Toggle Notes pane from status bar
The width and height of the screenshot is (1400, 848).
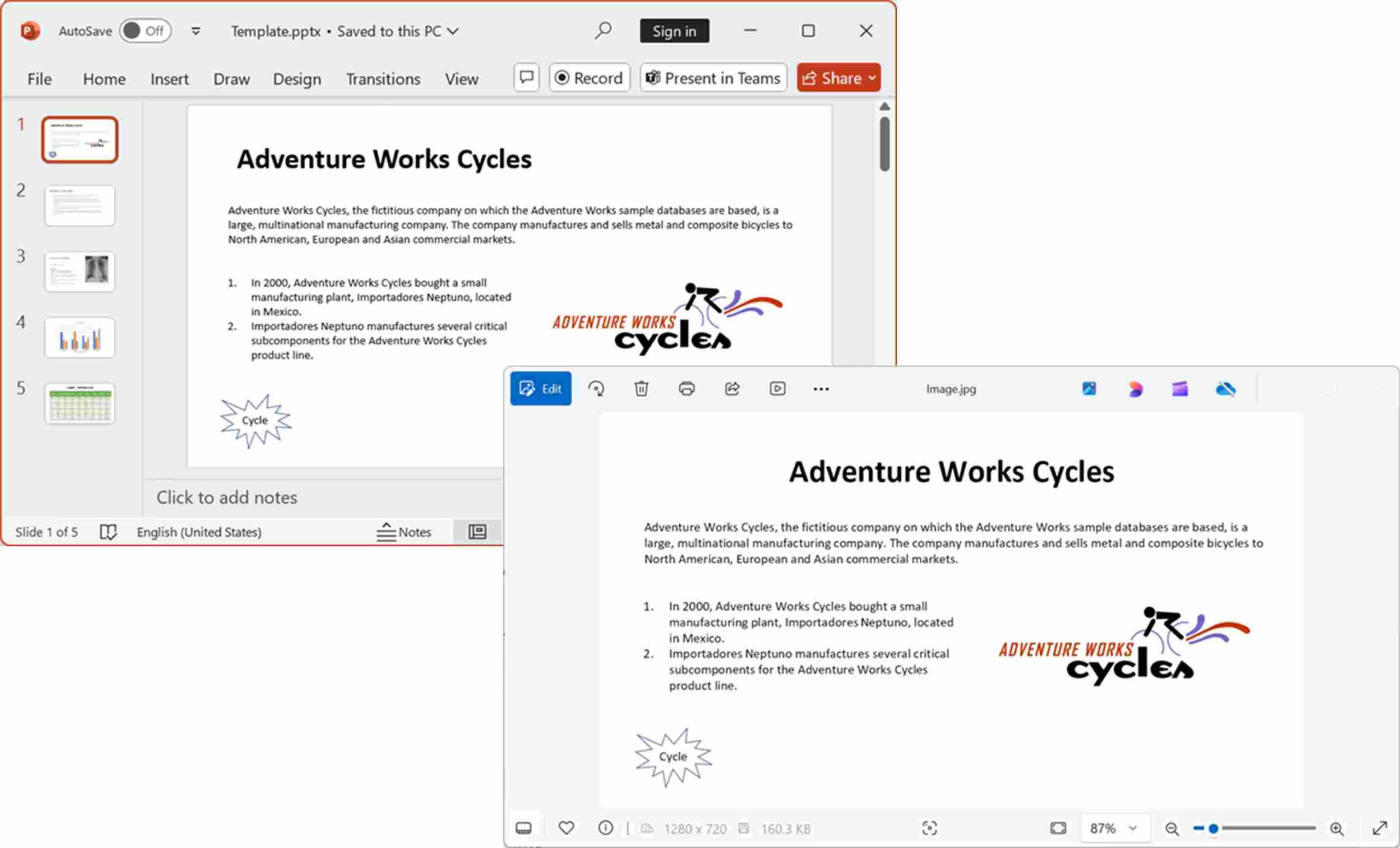404,532
